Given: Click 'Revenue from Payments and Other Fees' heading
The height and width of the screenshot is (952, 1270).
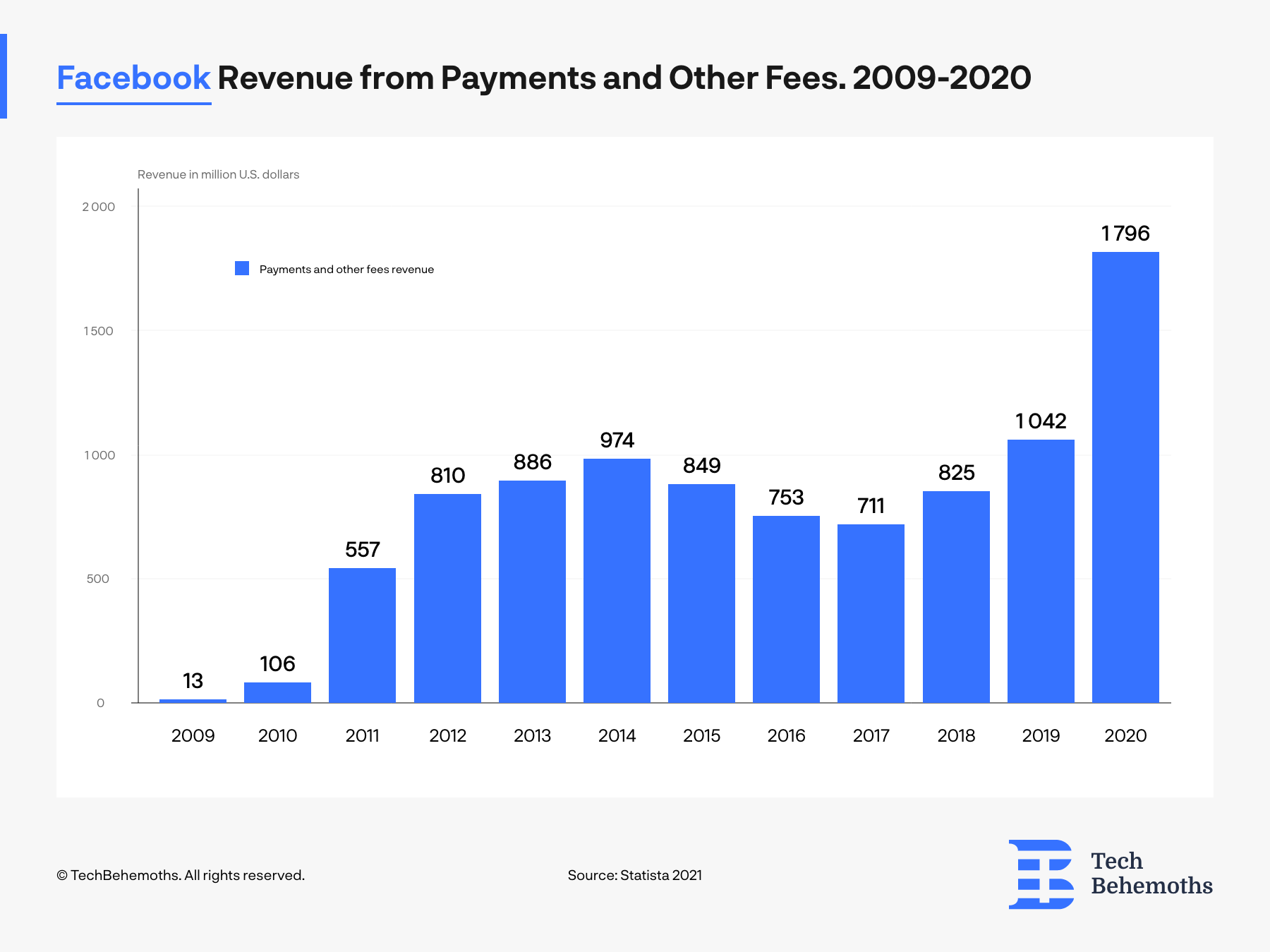Looking at the screenshot, I should pos(531,78).
